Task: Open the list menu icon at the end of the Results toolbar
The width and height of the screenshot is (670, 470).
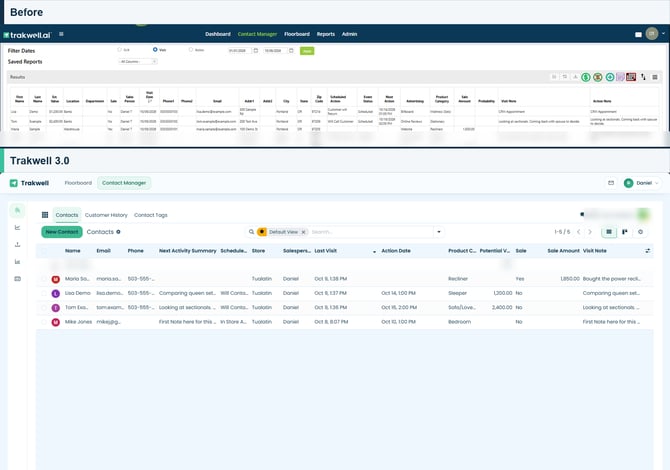Action: 655,77
